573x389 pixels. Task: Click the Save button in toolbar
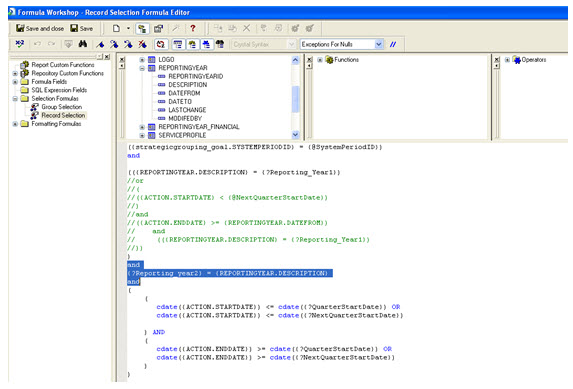pyautogui.click(x=81, y=28)
